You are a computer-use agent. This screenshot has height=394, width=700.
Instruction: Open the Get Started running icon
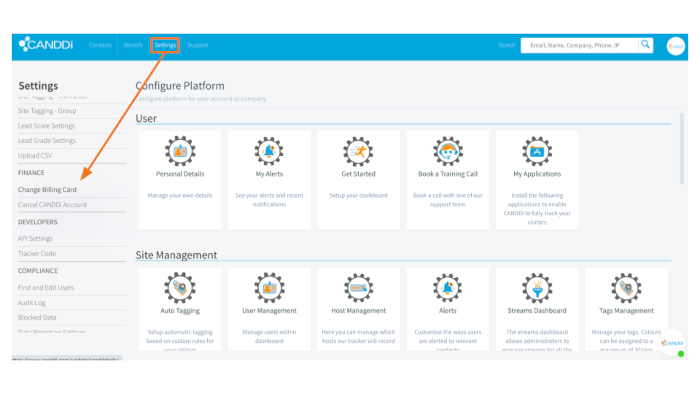coord(358,151)
